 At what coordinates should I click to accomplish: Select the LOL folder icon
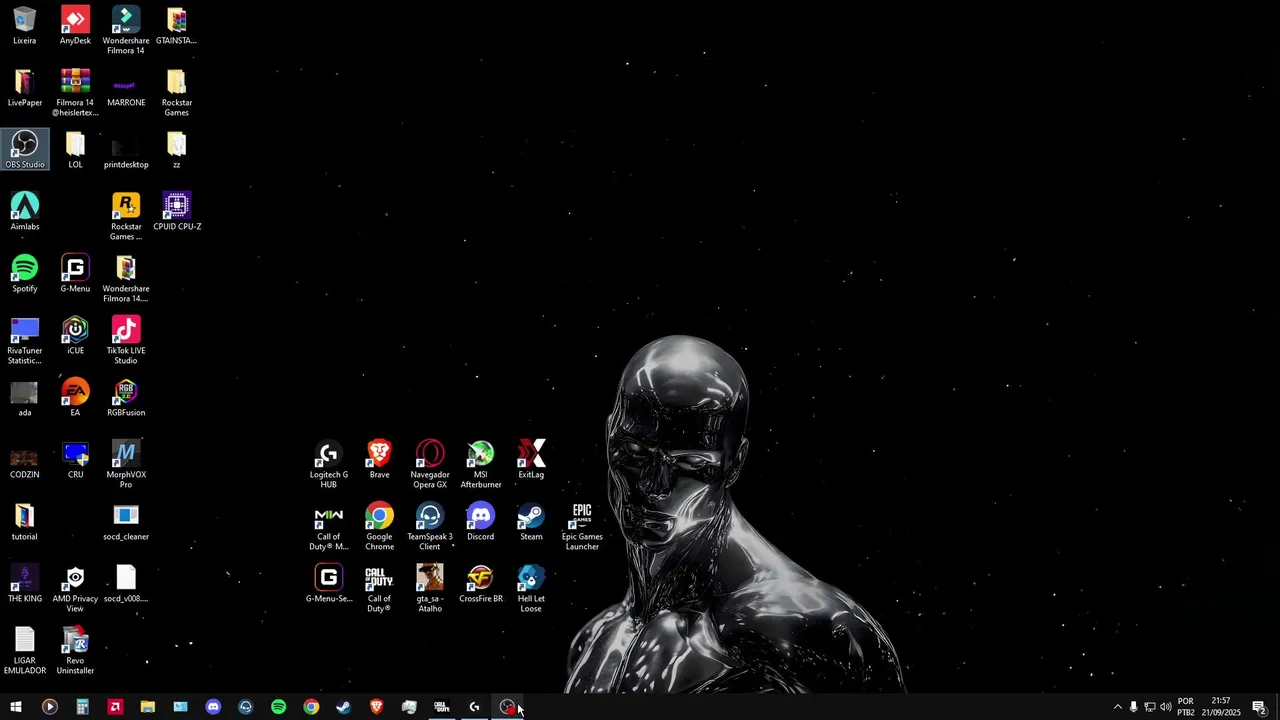pyautogui.click(x=75, y=150)
